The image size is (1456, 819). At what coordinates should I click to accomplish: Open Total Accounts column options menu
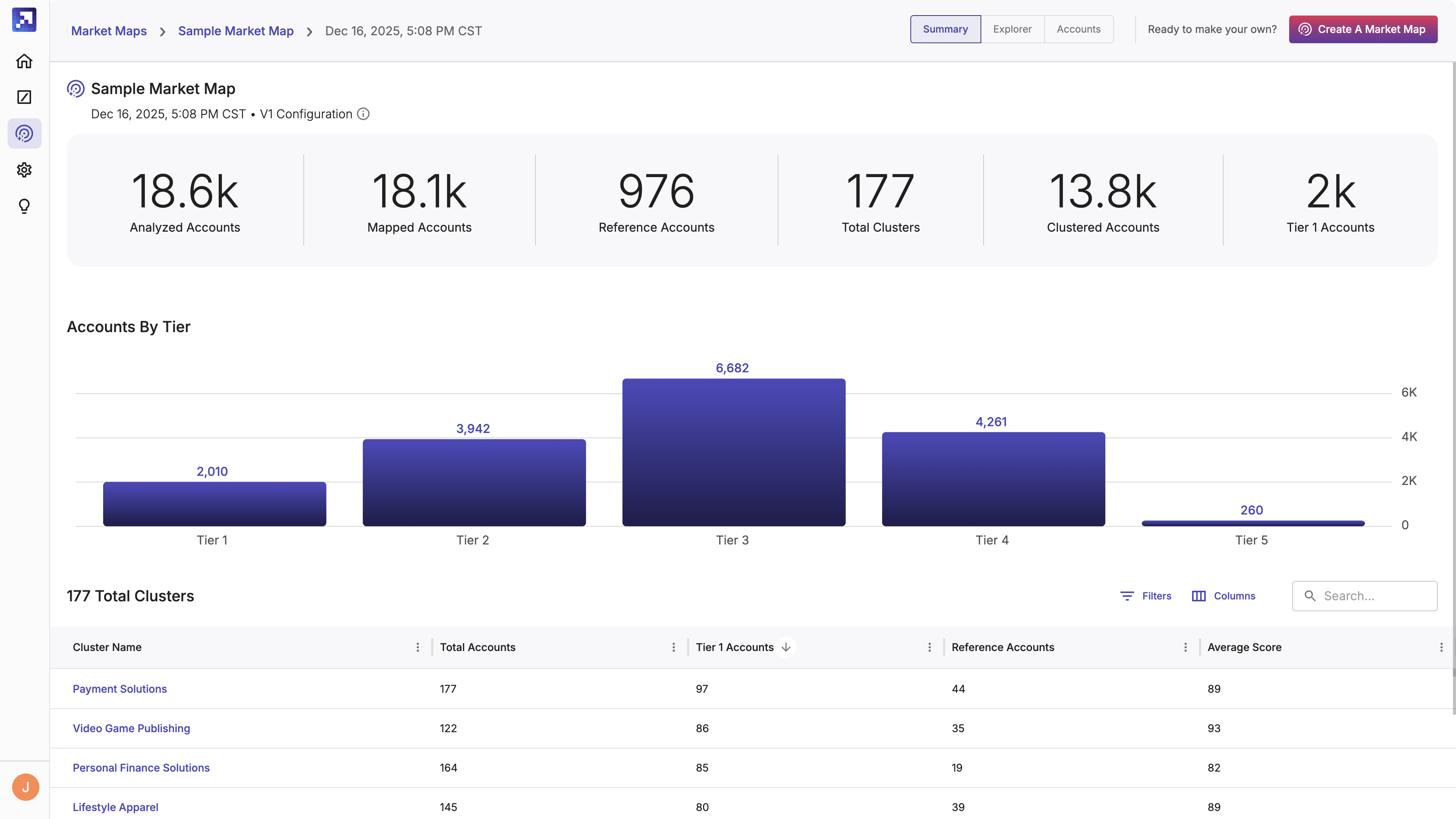tap(673, 647)
